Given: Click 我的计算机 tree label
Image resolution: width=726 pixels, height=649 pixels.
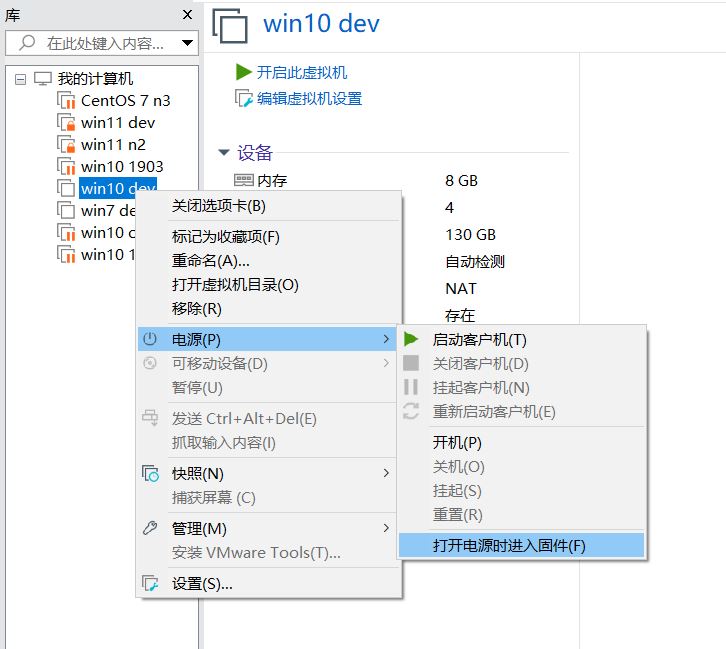Looking at the screenshot, I should [x=95, y=79].
